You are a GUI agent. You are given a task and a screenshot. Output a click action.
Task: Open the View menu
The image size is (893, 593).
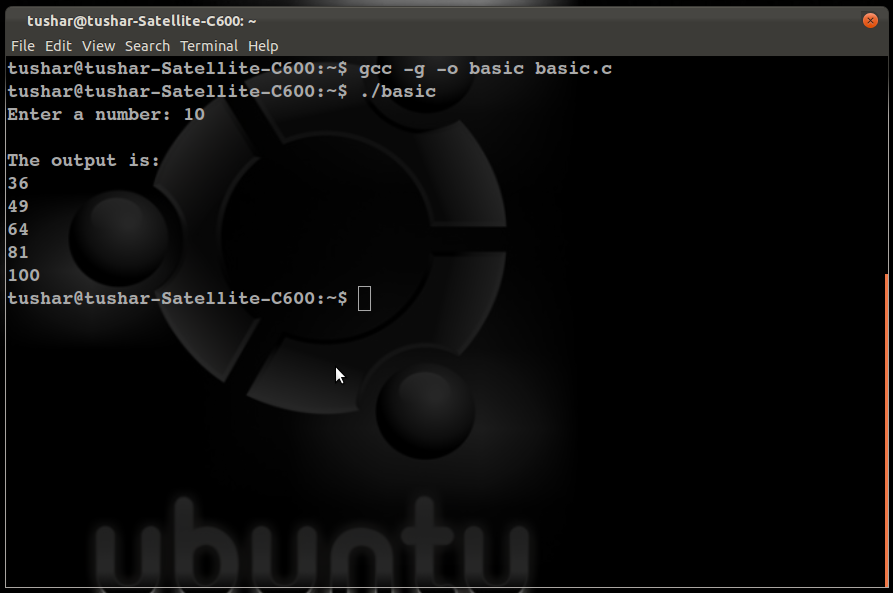(99, 46)
